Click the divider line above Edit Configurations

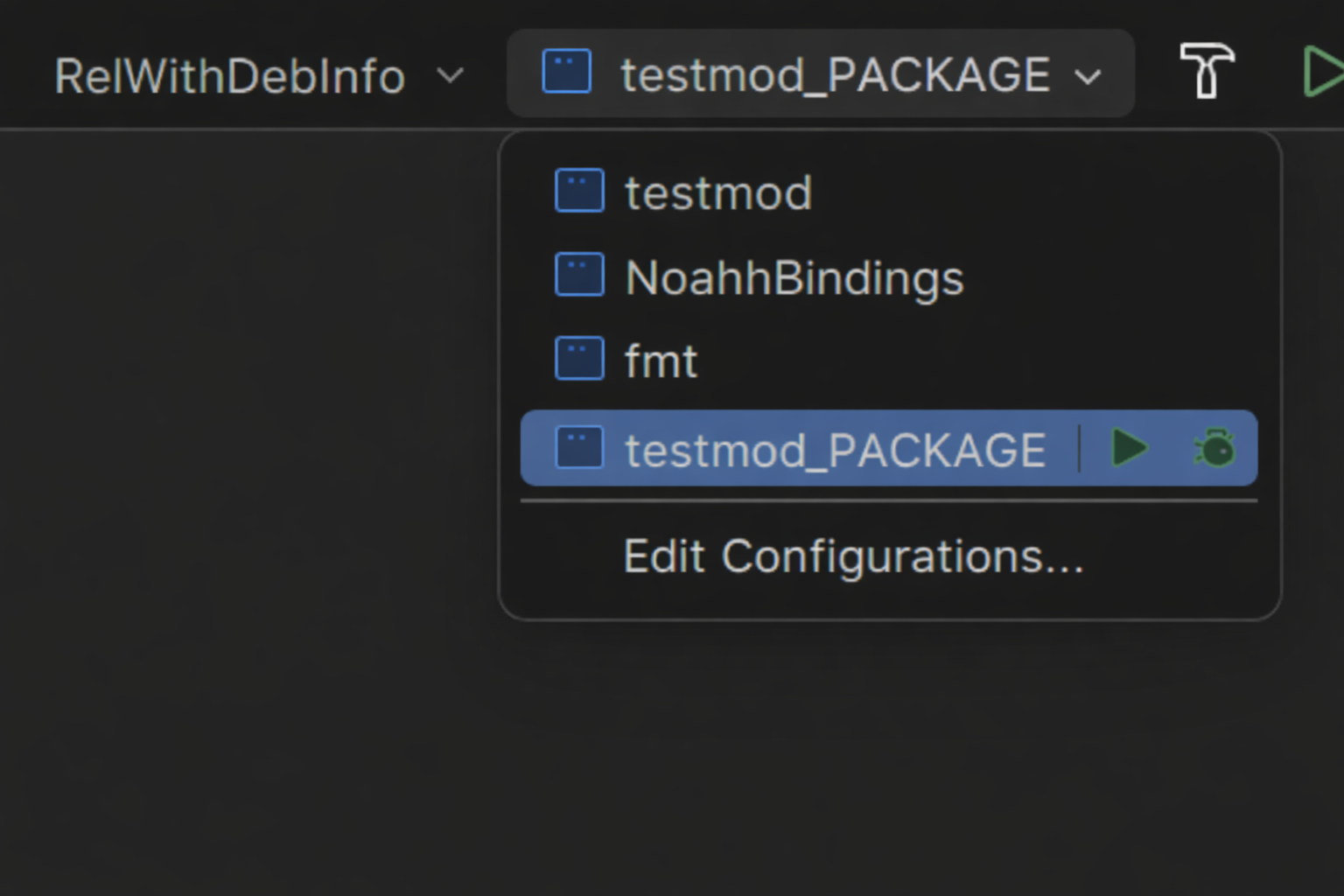[x=888, y=500]
